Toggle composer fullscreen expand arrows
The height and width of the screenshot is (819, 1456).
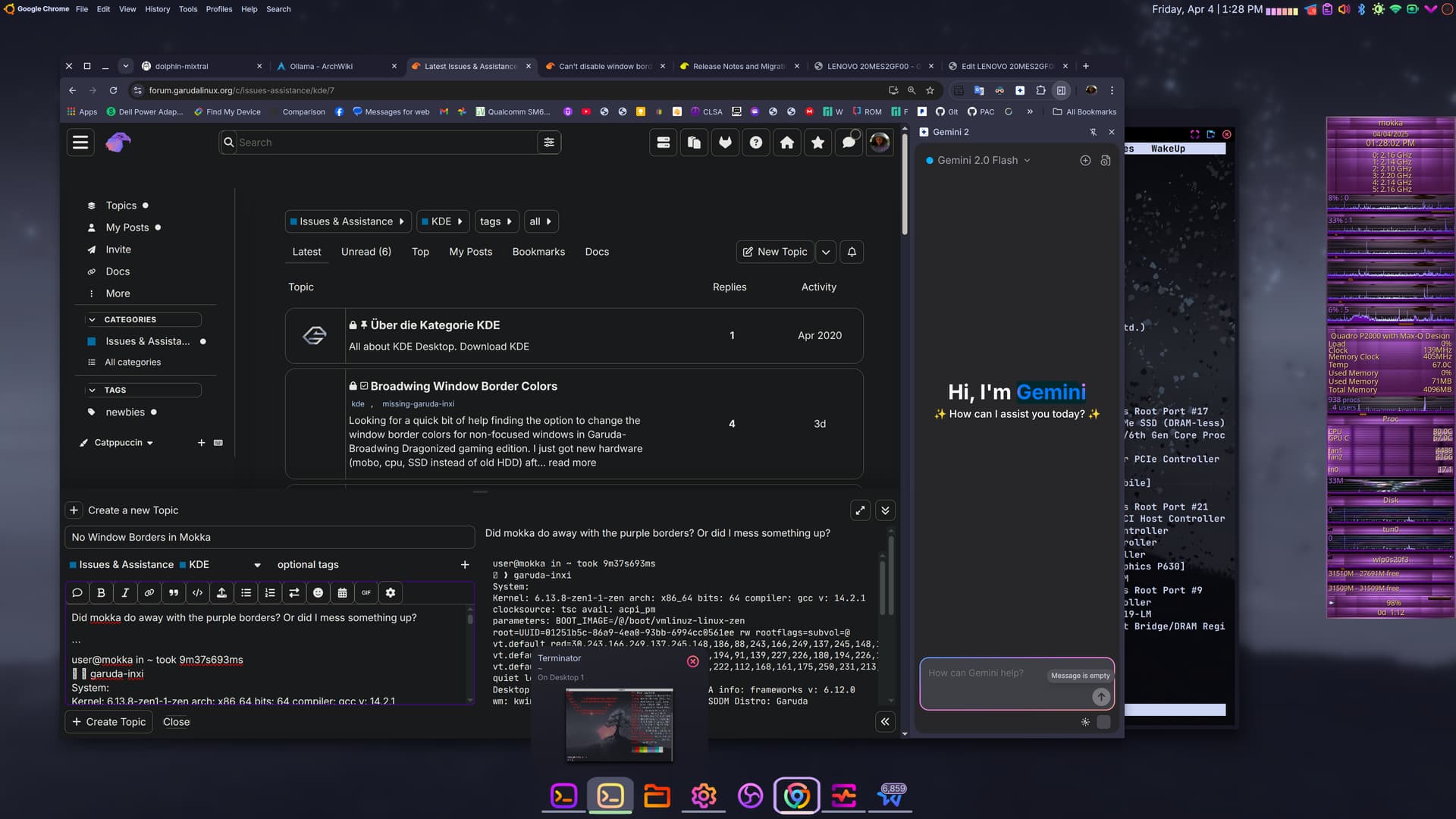860,510
